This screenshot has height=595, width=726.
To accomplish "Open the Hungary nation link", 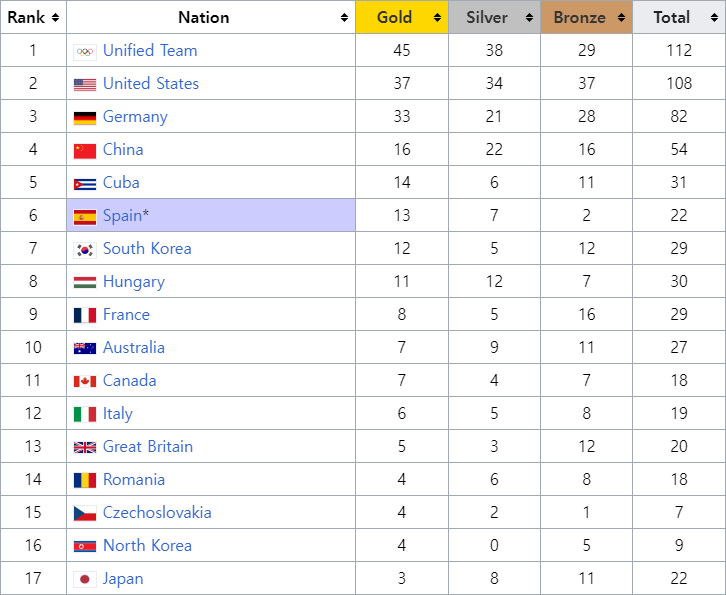I will pos(133,282).
